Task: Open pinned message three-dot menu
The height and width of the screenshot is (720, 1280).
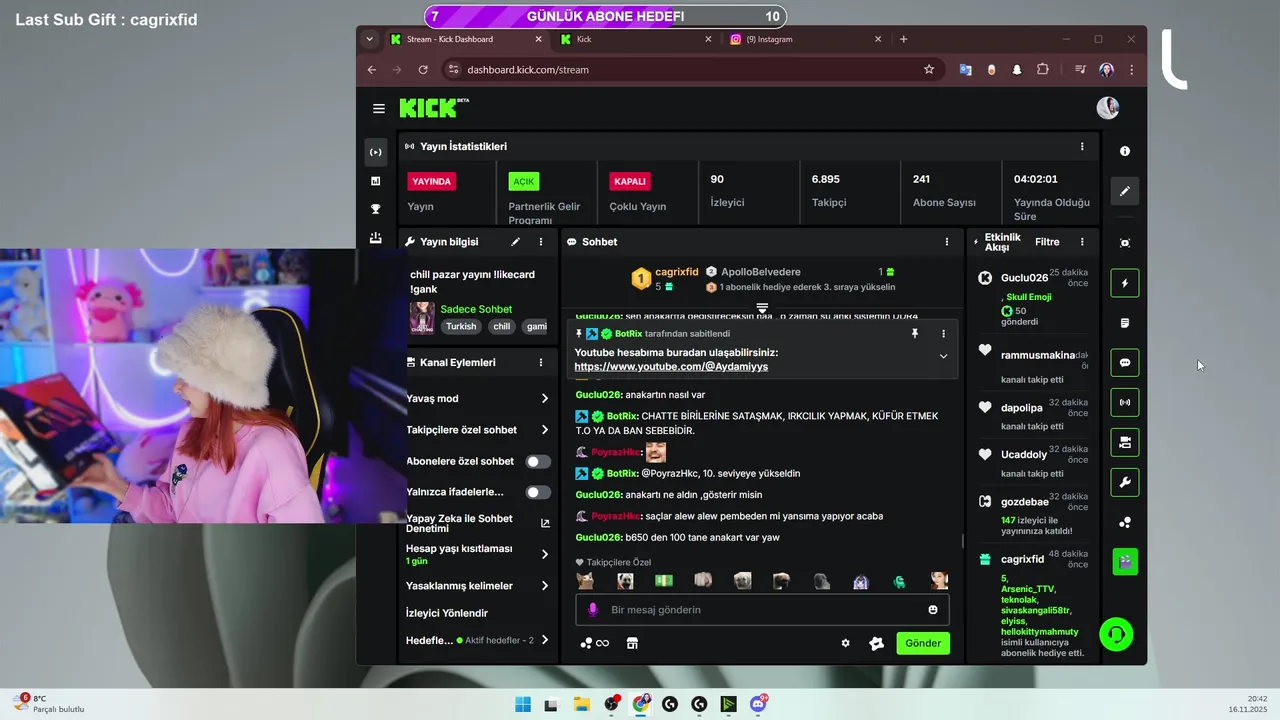Action: [943, 333]
